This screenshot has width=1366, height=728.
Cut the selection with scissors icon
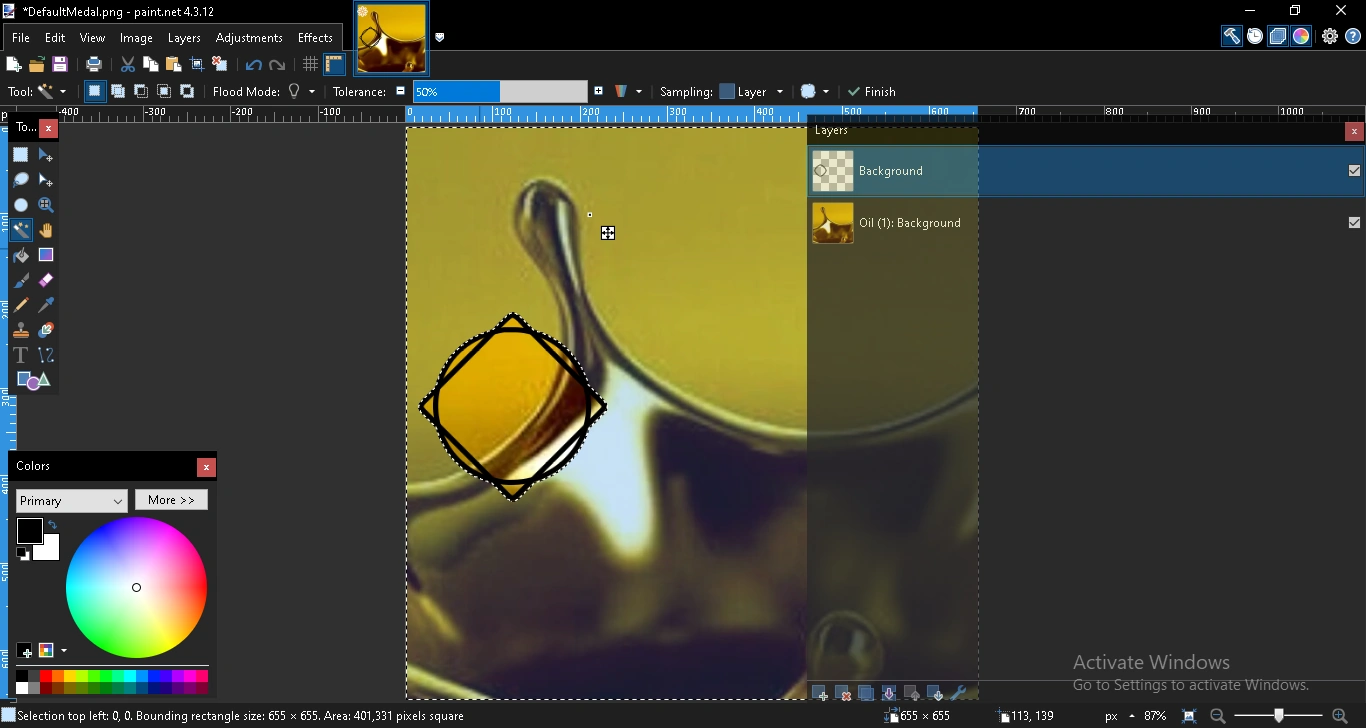coord(128,65)
